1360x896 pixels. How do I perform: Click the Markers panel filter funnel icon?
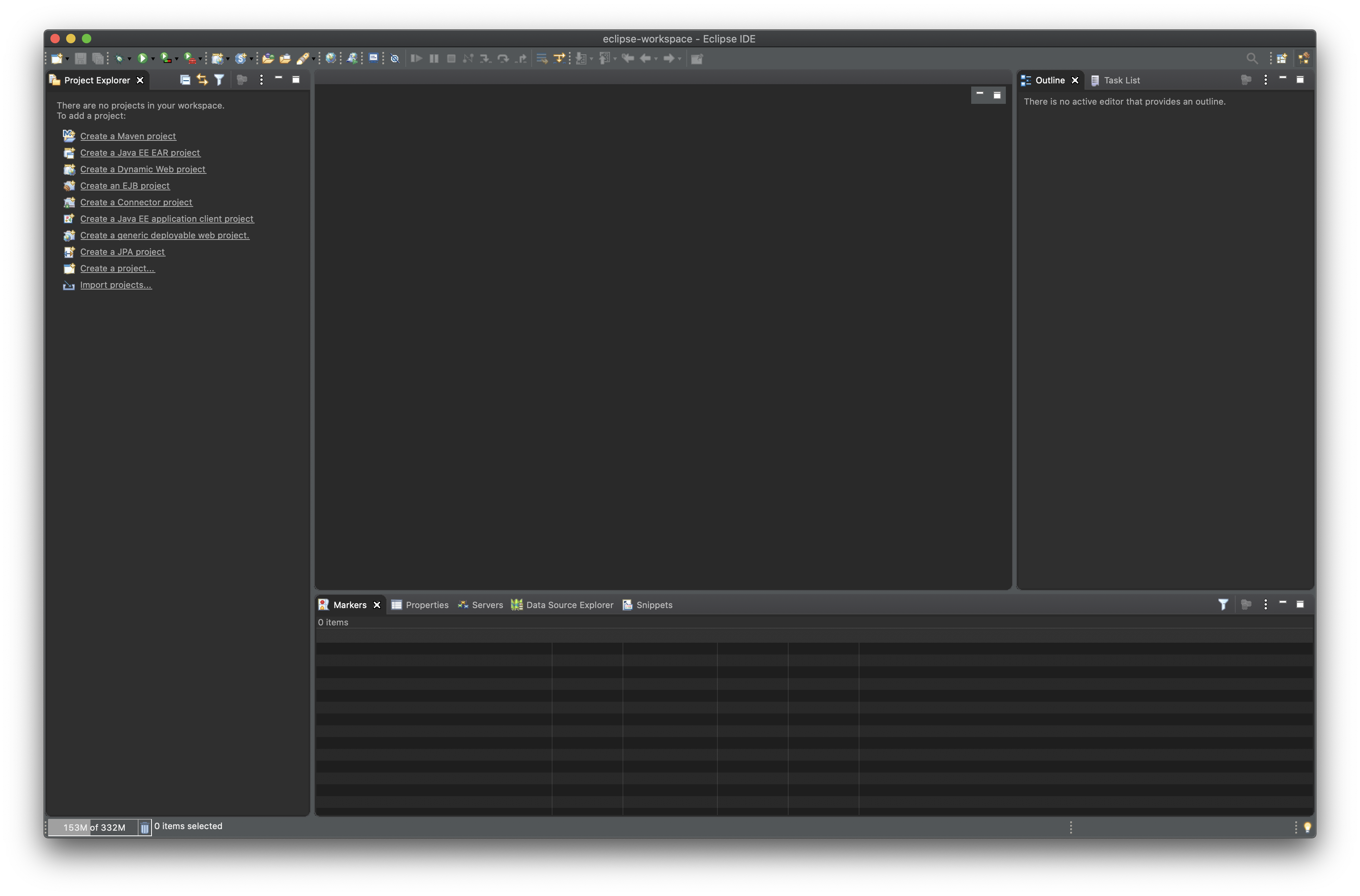pos(1223,605)
